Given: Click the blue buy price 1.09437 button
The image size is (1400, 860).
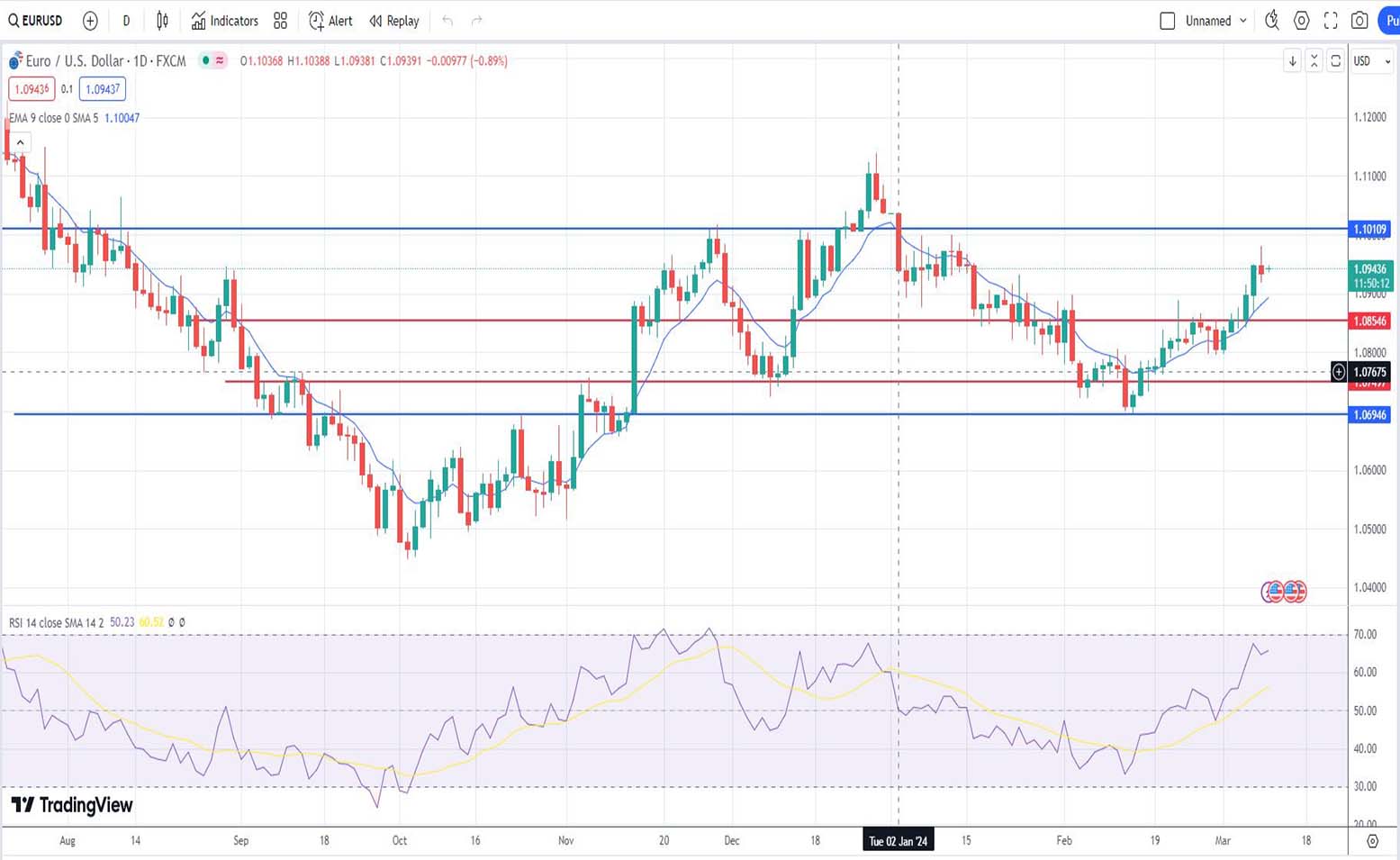Looking at the screenshot, I should (x=102, y=89).
